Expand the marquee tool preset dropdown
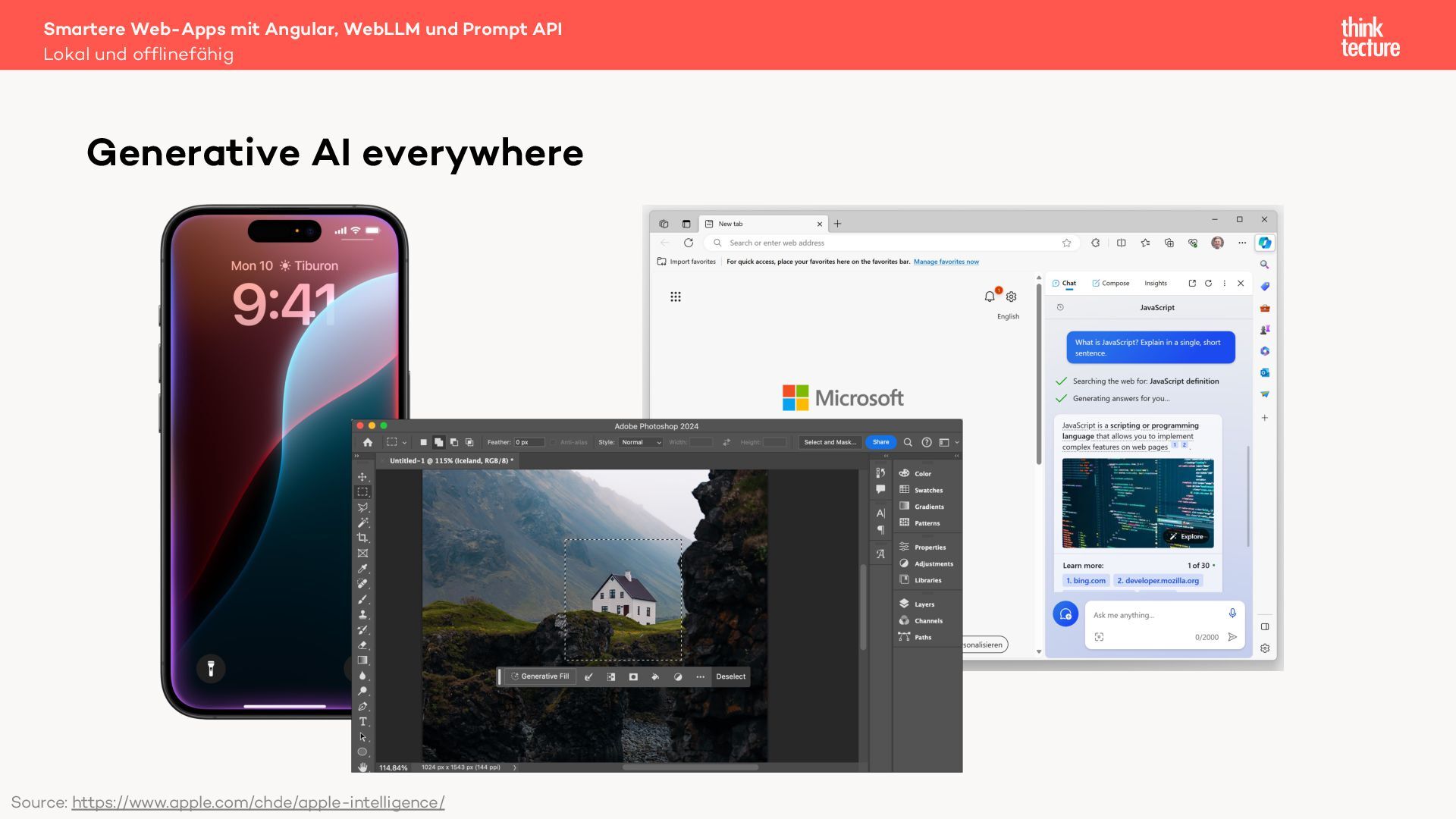Image resolution: width=1456 pixels, height=819 pixels. coord(404,443)
